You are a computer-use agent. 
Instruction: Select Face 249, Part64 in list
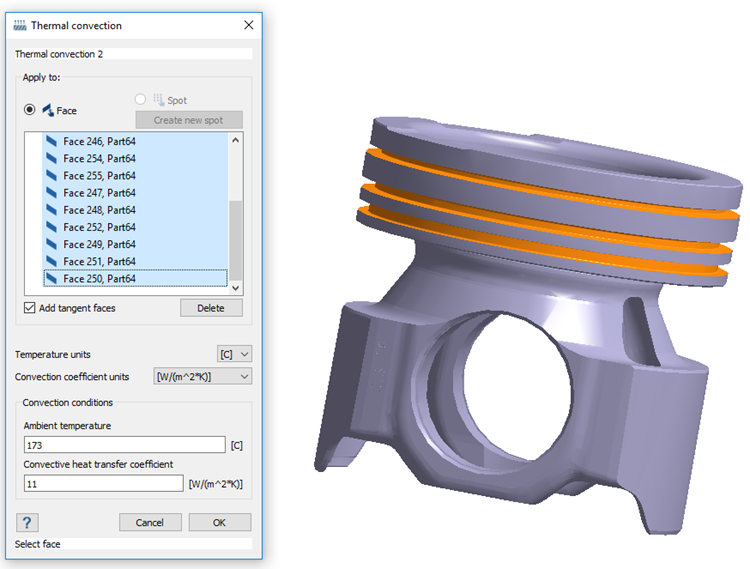point(98,244)
